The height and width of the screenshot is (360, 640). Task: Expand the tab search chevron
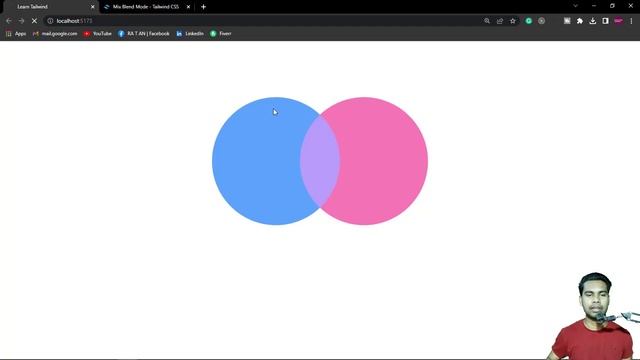[576, 6]
